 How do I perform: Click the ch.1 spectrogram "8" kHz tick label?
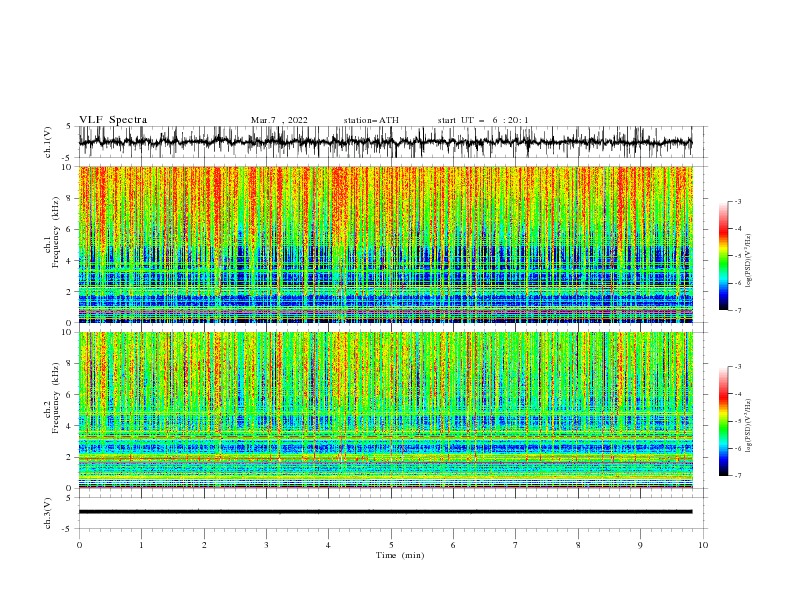pos(70,198)
